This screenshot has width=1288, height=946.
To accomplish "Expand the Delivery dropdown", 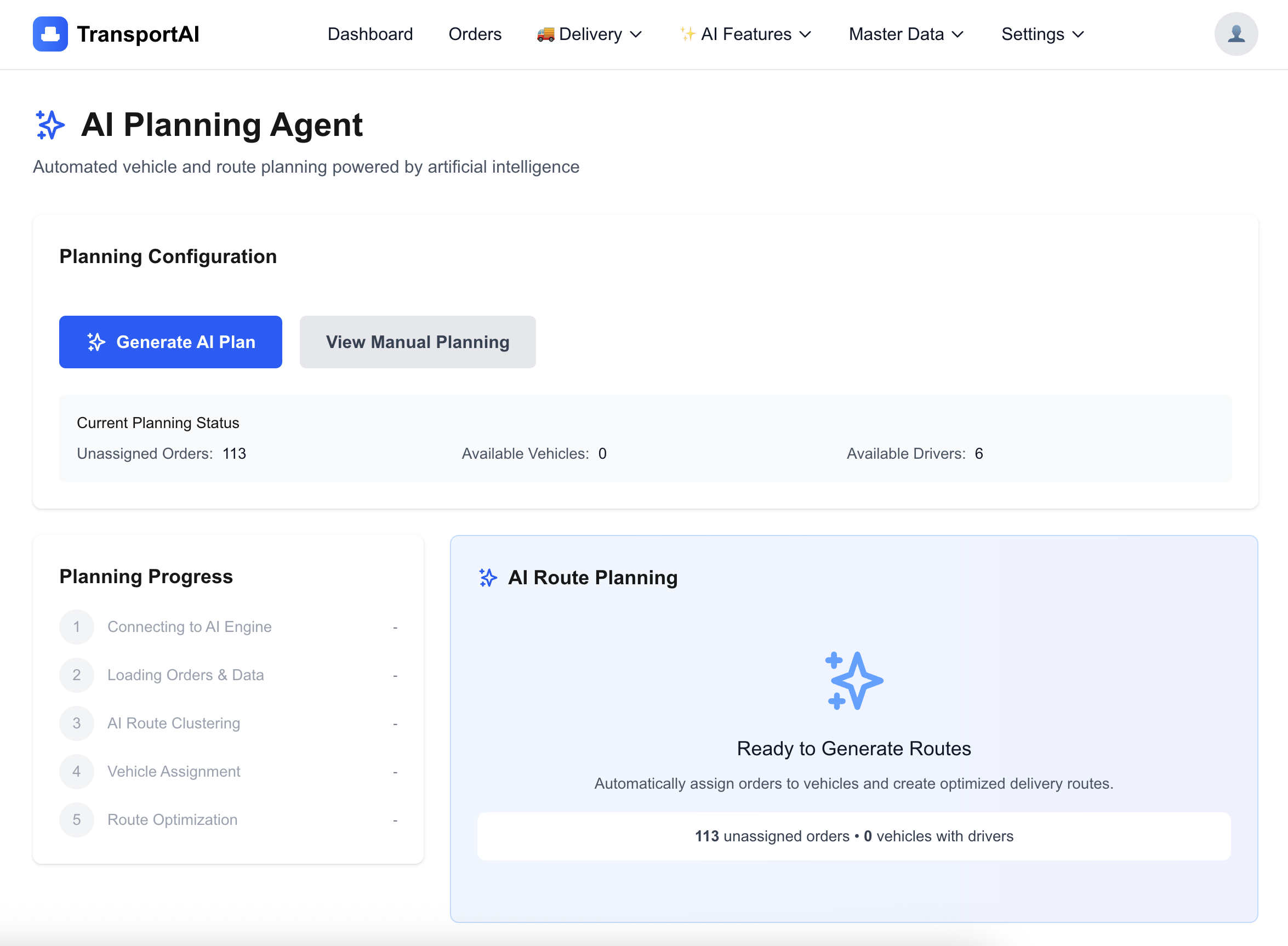I will [x=590, y=35].
